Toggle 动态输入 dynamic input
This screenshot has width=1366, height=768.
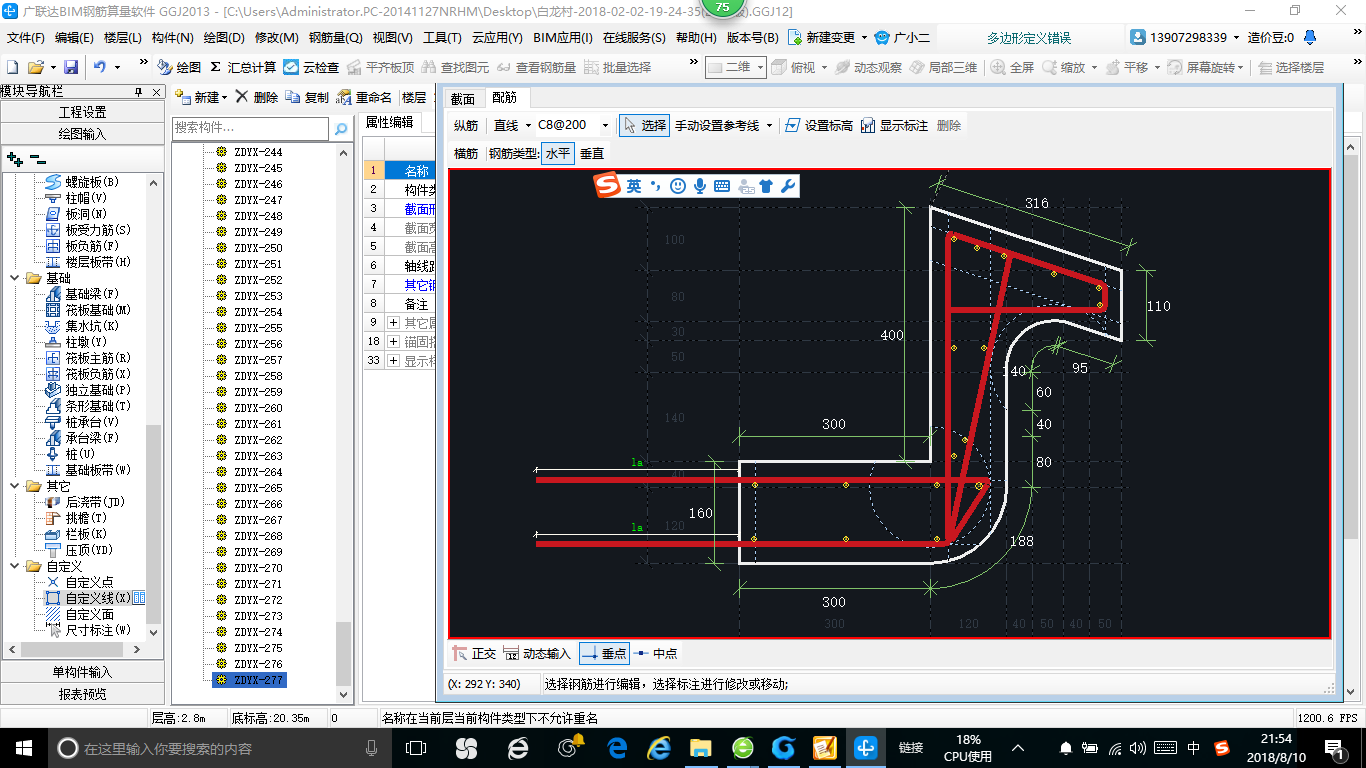click(x=537, y=653)
